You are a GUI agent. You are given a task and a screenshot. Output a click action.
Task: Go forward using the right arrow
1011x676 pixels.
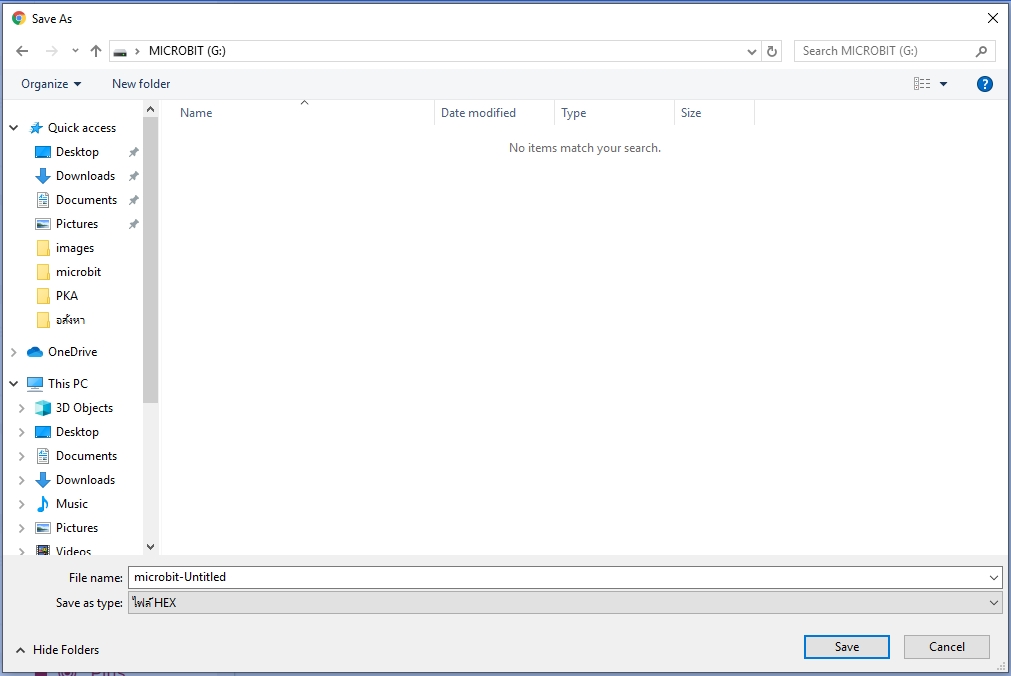tap(52, 51)
